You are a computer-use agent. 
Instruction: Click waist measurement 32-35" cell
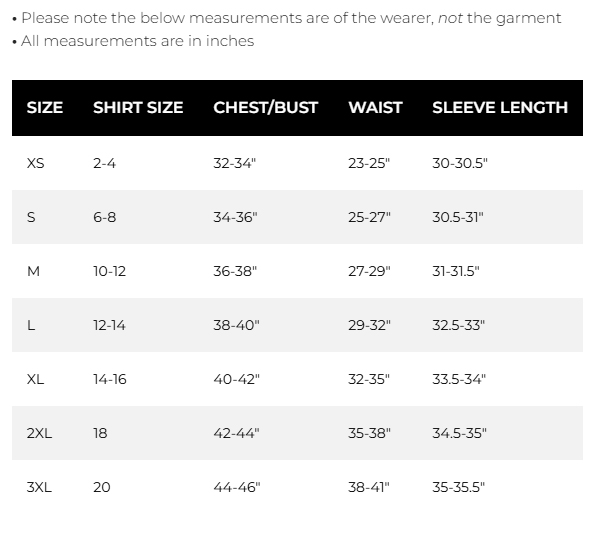(x=369, y=379)
